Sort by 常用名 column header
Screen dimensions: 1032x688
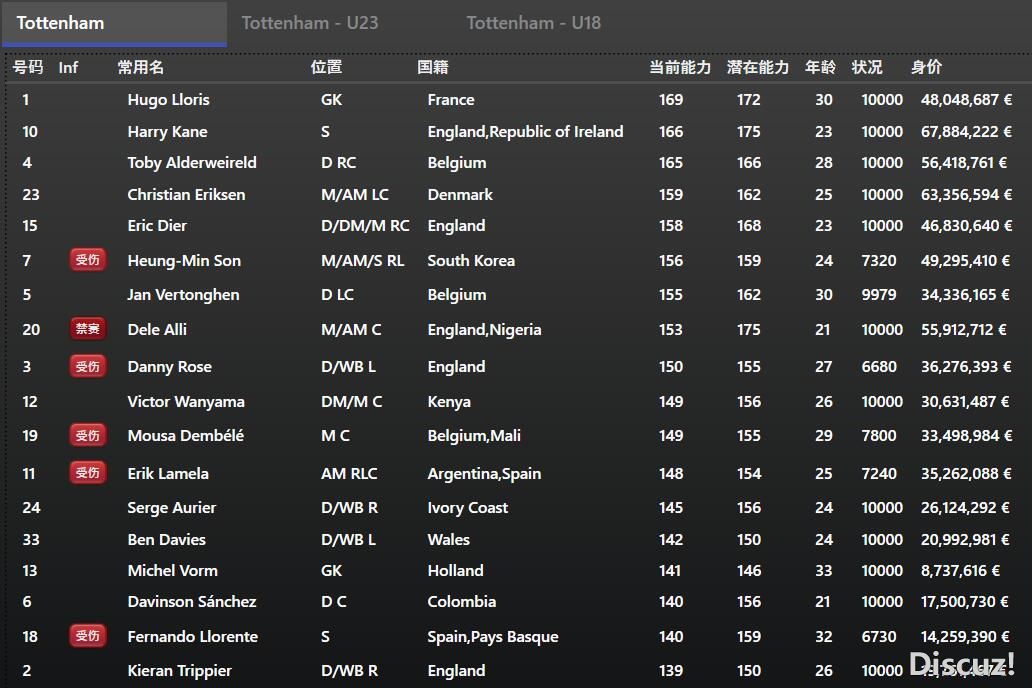click(140, 67)
